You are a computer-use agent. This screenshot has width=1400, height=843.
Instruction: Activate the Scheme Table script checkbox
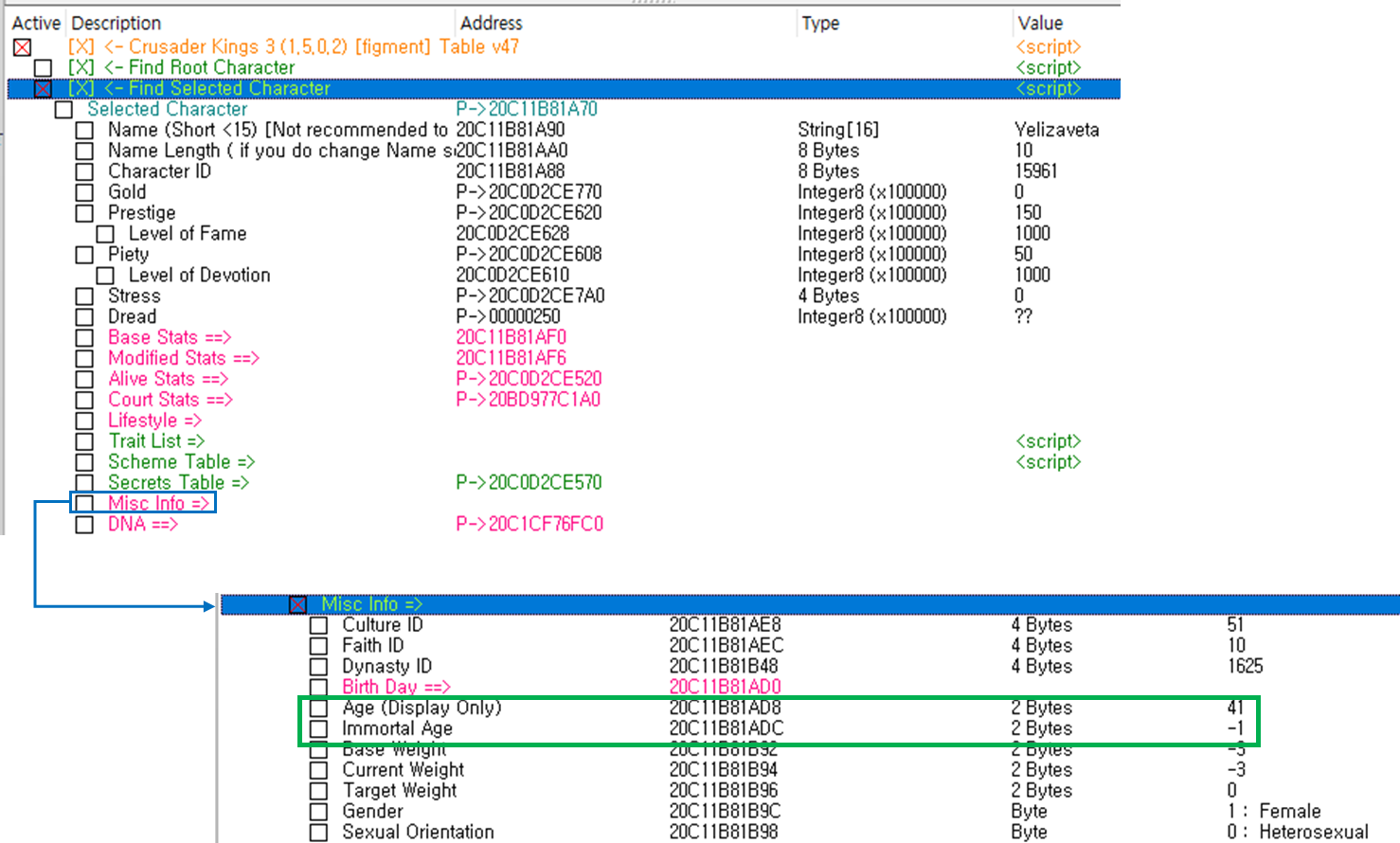[84, 464]
